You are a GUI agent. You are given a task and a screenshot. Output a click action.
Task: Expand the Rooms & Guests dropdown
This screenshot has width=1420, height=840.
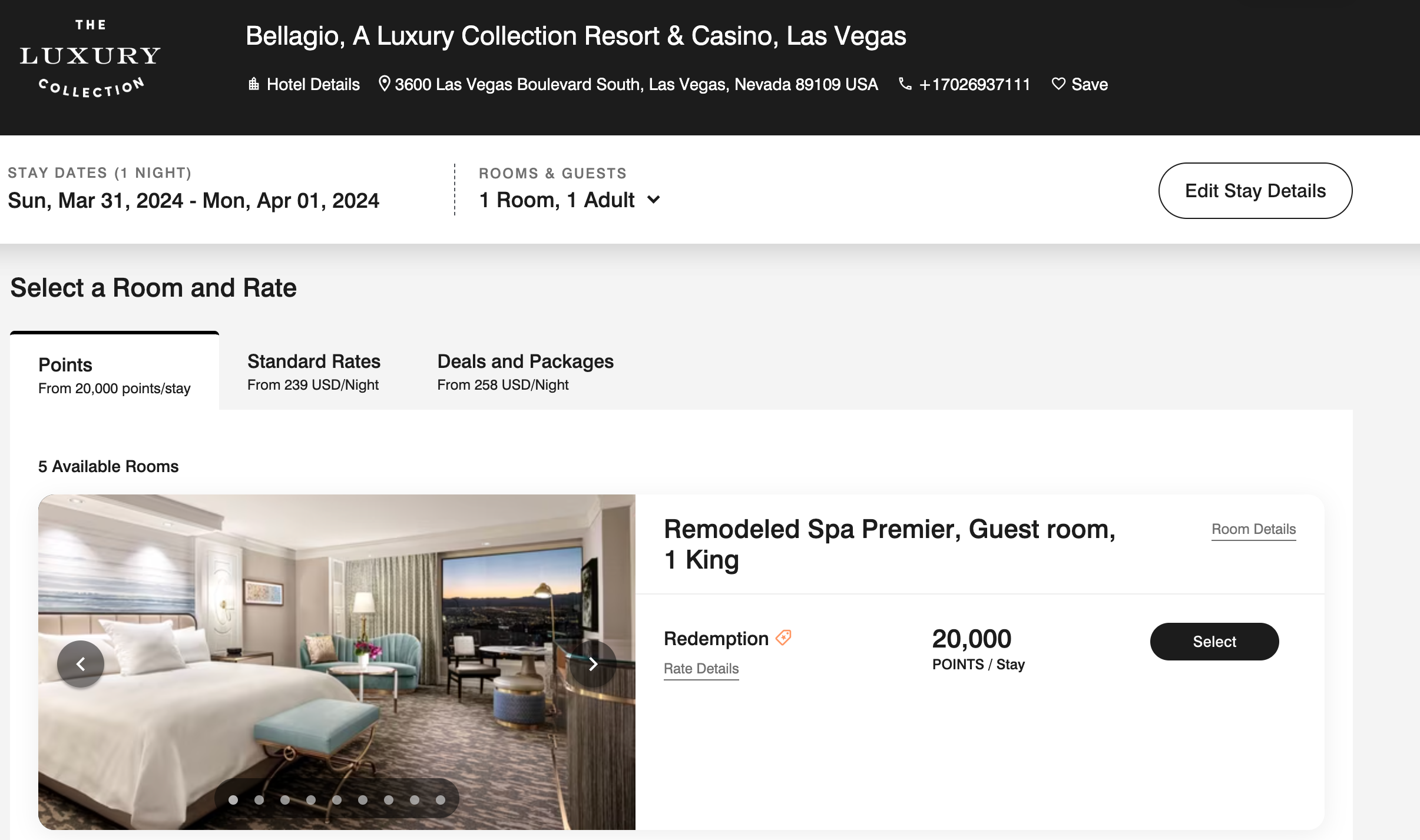[654, 200]
